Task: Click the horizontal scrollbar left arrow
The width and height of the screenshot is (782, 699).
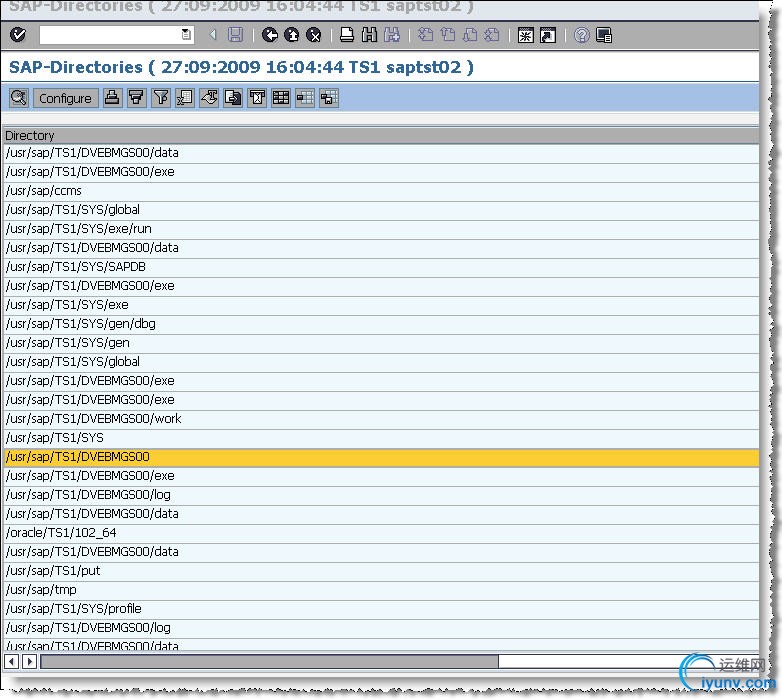Action: pyautogui.click(x=11, y=662)
